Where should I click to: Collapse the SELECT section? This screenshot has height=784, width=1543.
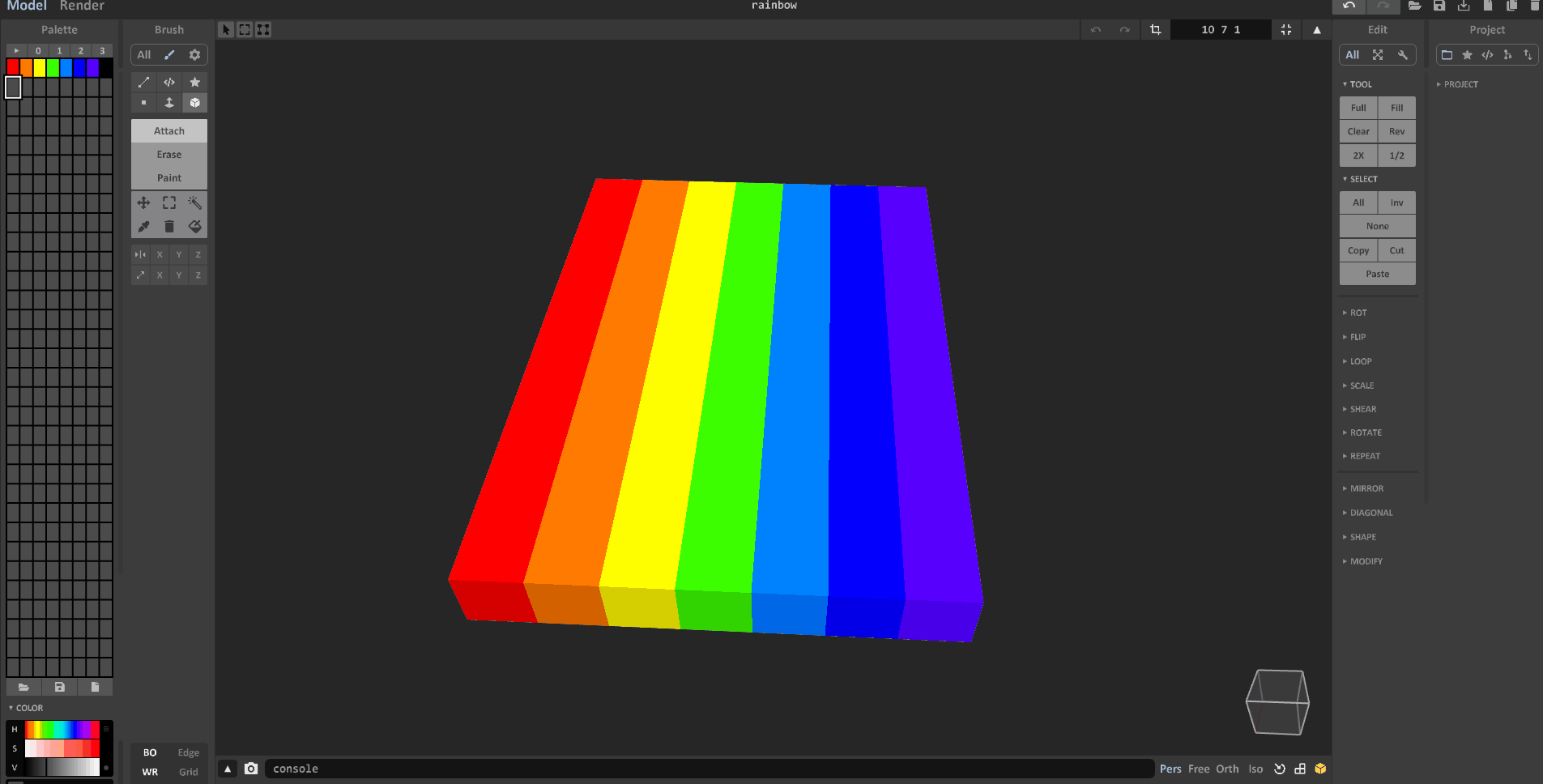tap(1360, 179)
